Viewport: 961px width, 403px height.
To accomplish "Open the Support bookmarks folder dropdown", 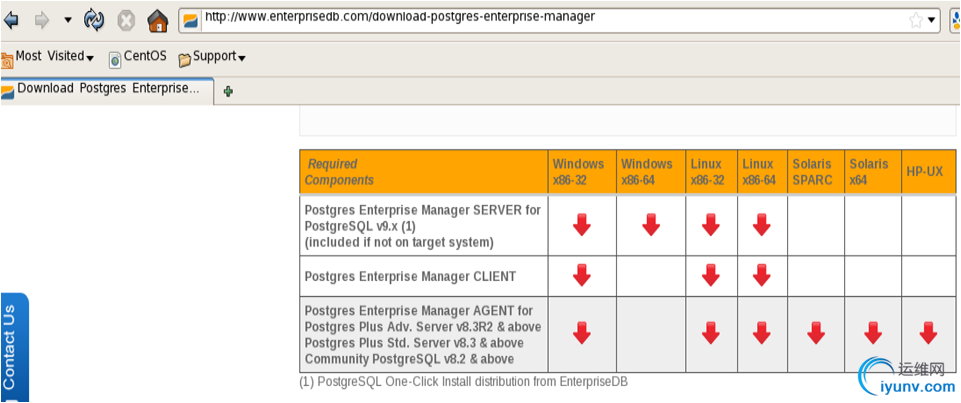I will pyautogui.click(x=213, y=58).
